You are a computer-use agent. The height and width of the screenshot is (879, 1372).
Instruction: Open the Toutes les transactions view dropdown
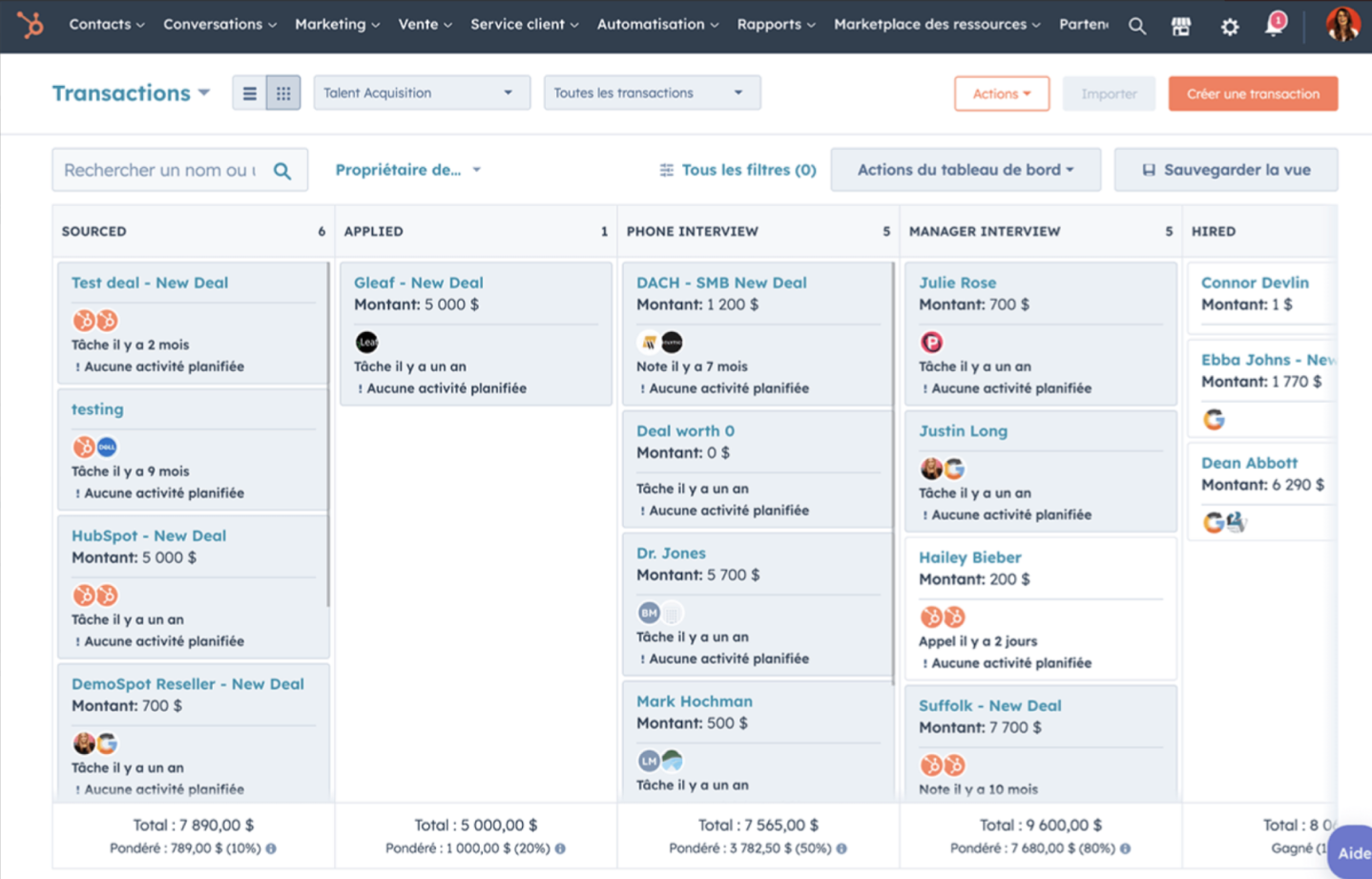[651, 93]
